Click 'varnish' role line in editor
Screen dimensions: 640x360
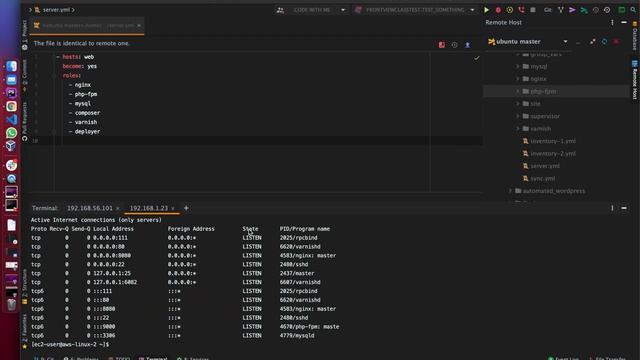86,122
